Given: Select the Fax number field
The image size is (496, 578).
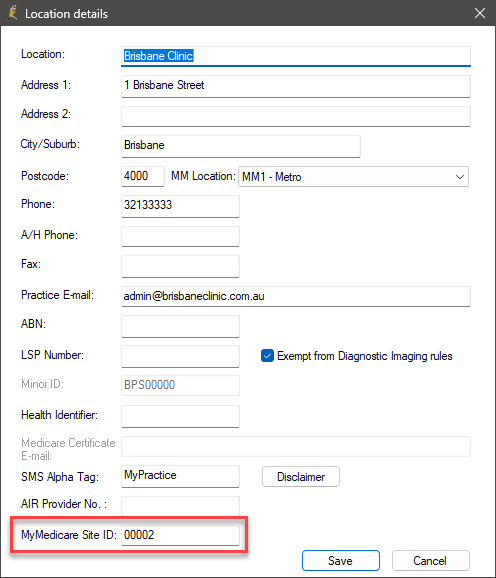Looking at the screenshot, I should pyautogui.click(x=180, y=266).
